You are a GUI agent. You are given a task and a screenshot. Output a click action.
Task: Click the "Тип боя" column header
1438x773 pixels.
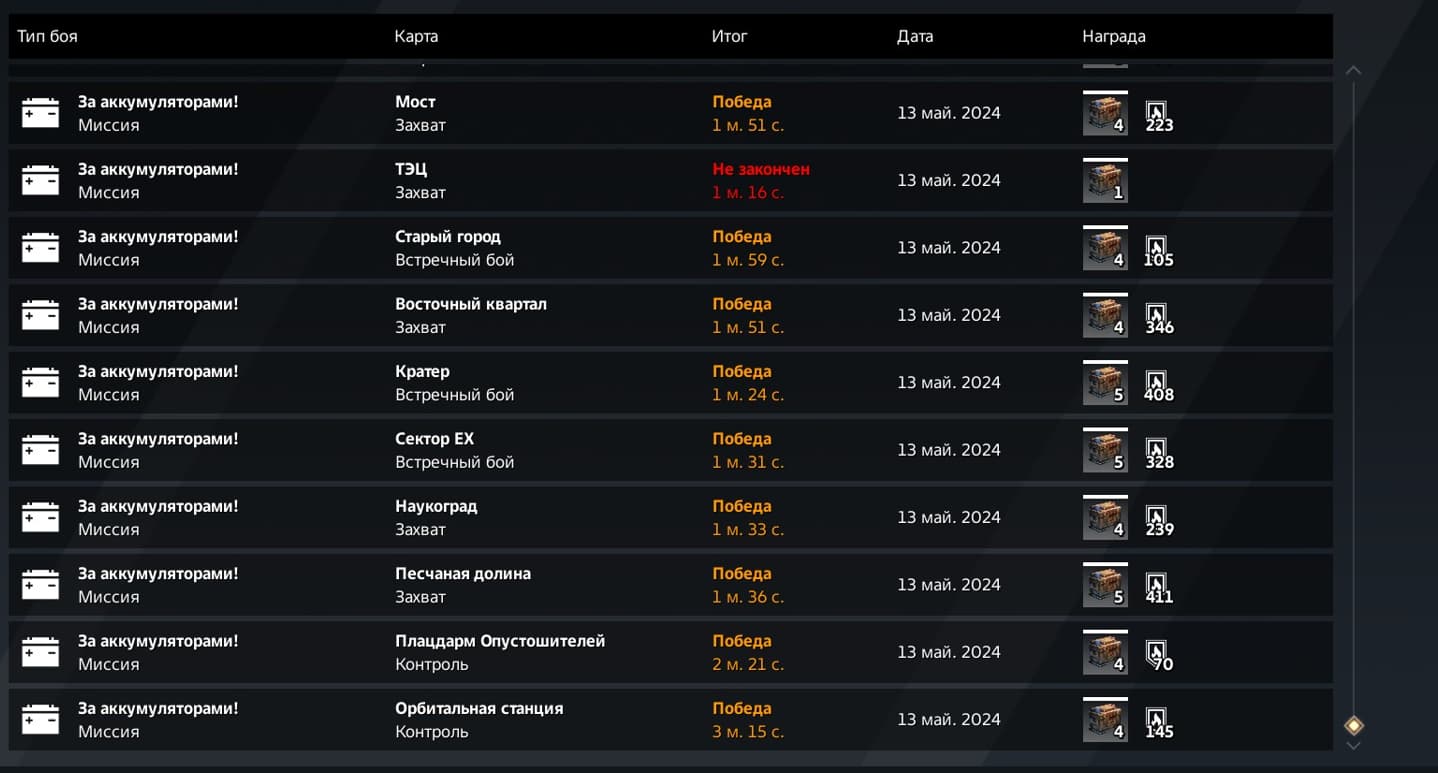click(x=47, y=36)
